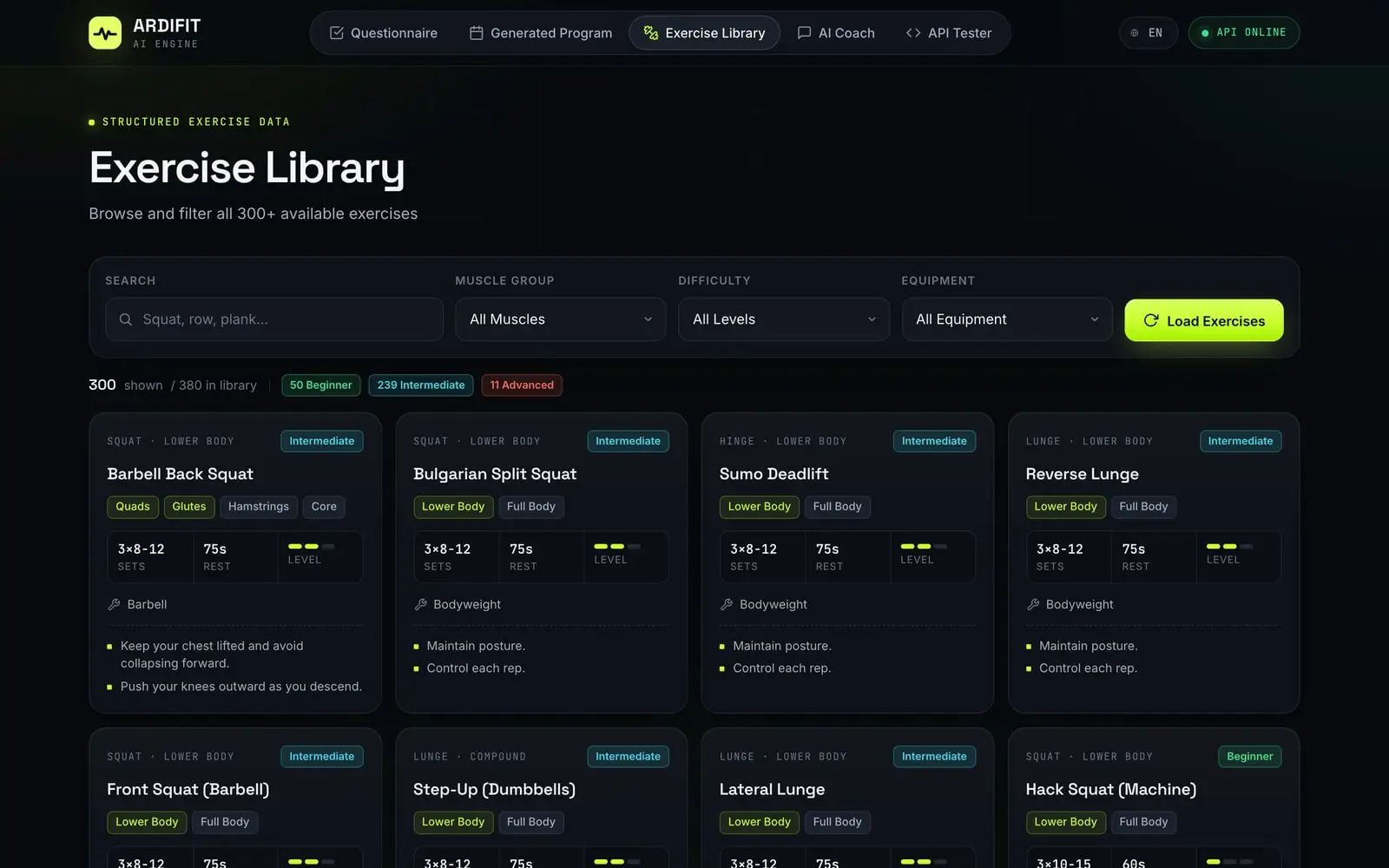Click the Quads tag on Barbell Back Squat
Screen dimensions: 1389x868
click(133, 507)
